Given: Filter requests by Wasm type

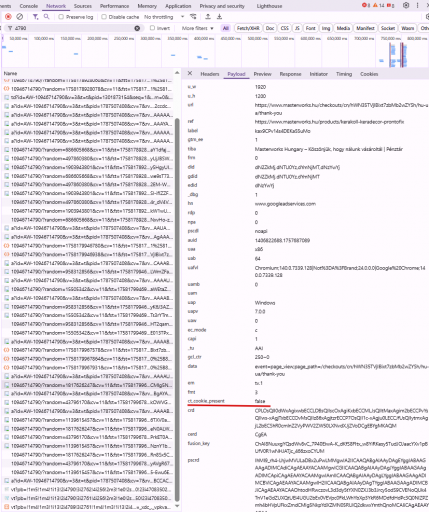Looking at the screenshot, I should [408, 28].
